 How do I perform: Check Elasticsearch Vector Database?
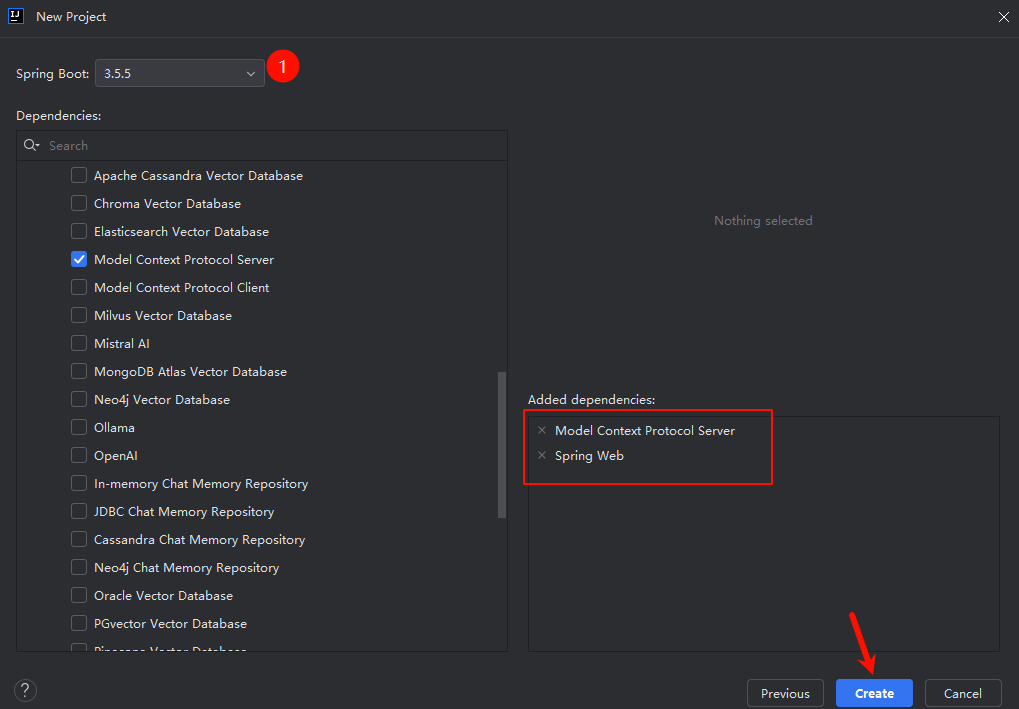point(79,231)
